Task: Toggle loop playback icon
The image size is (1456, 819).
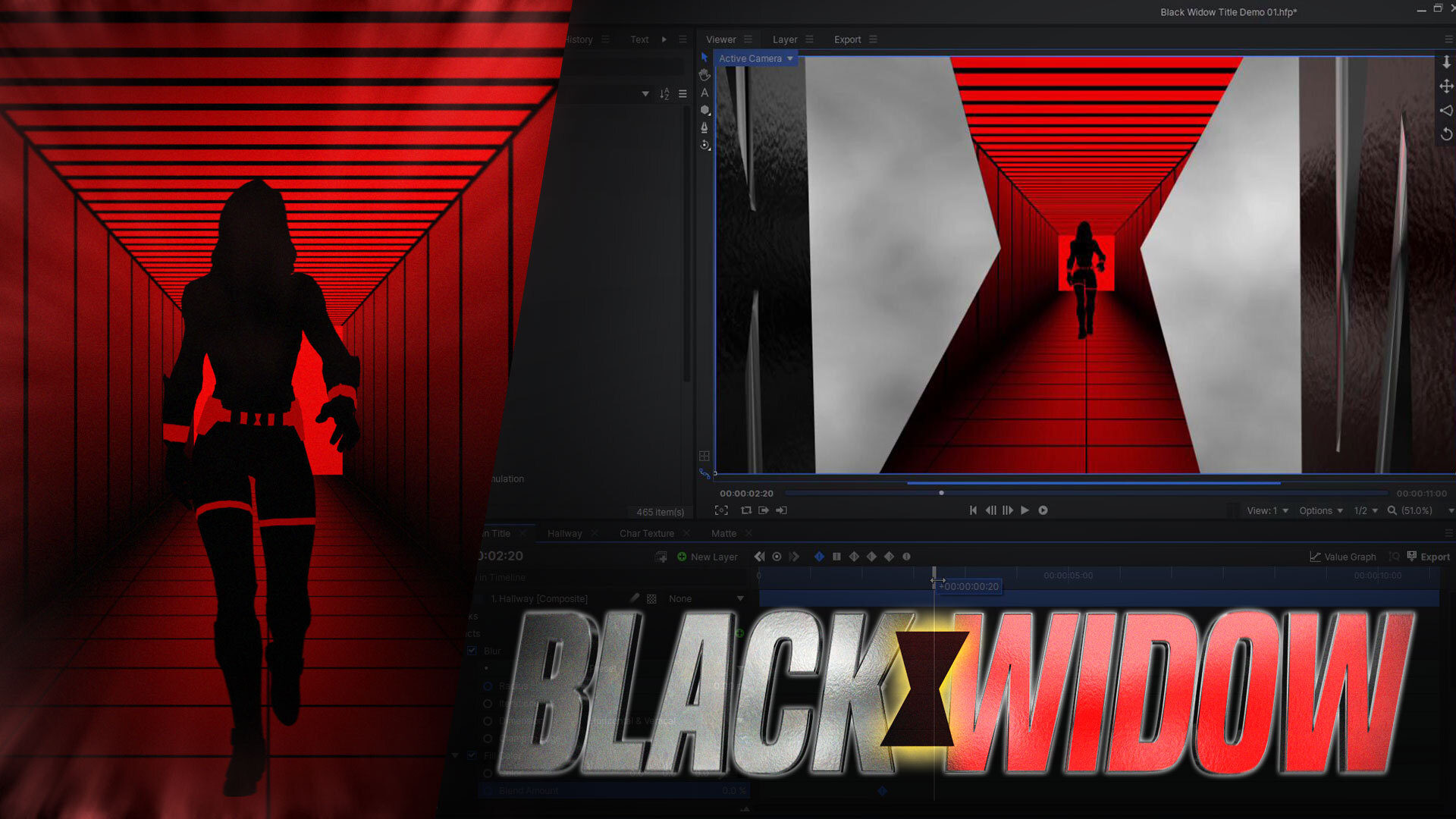Action: pos(746,510)
